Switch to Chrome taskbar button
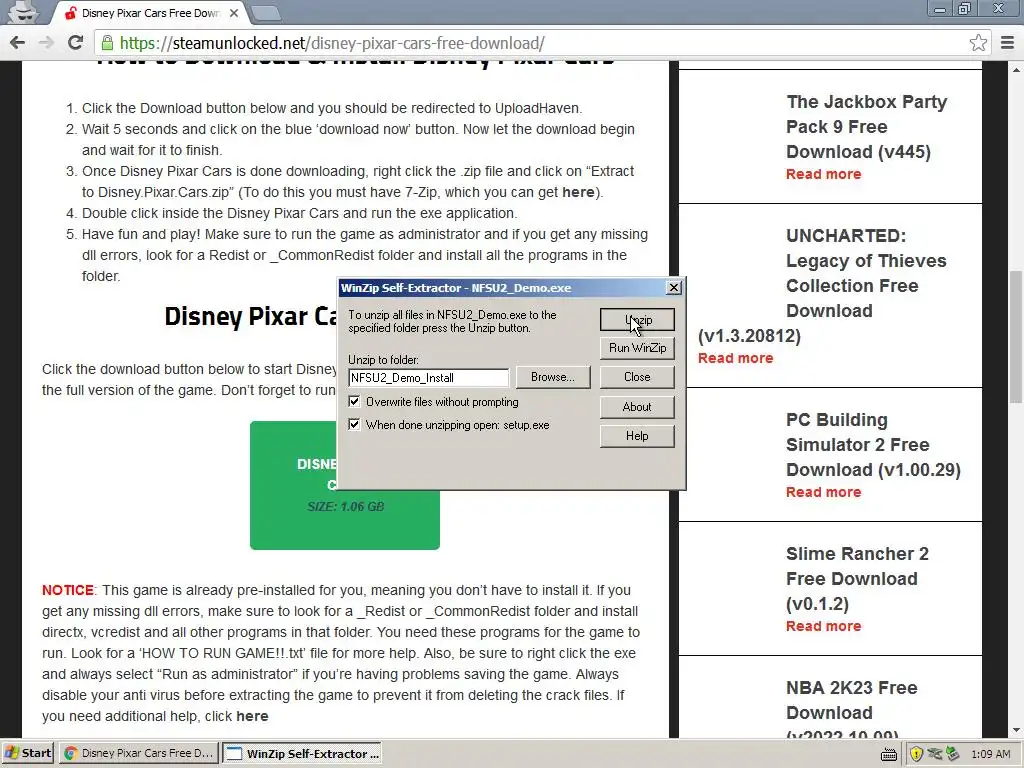This screenshot has width=1024, height=768. pos(139,753)
